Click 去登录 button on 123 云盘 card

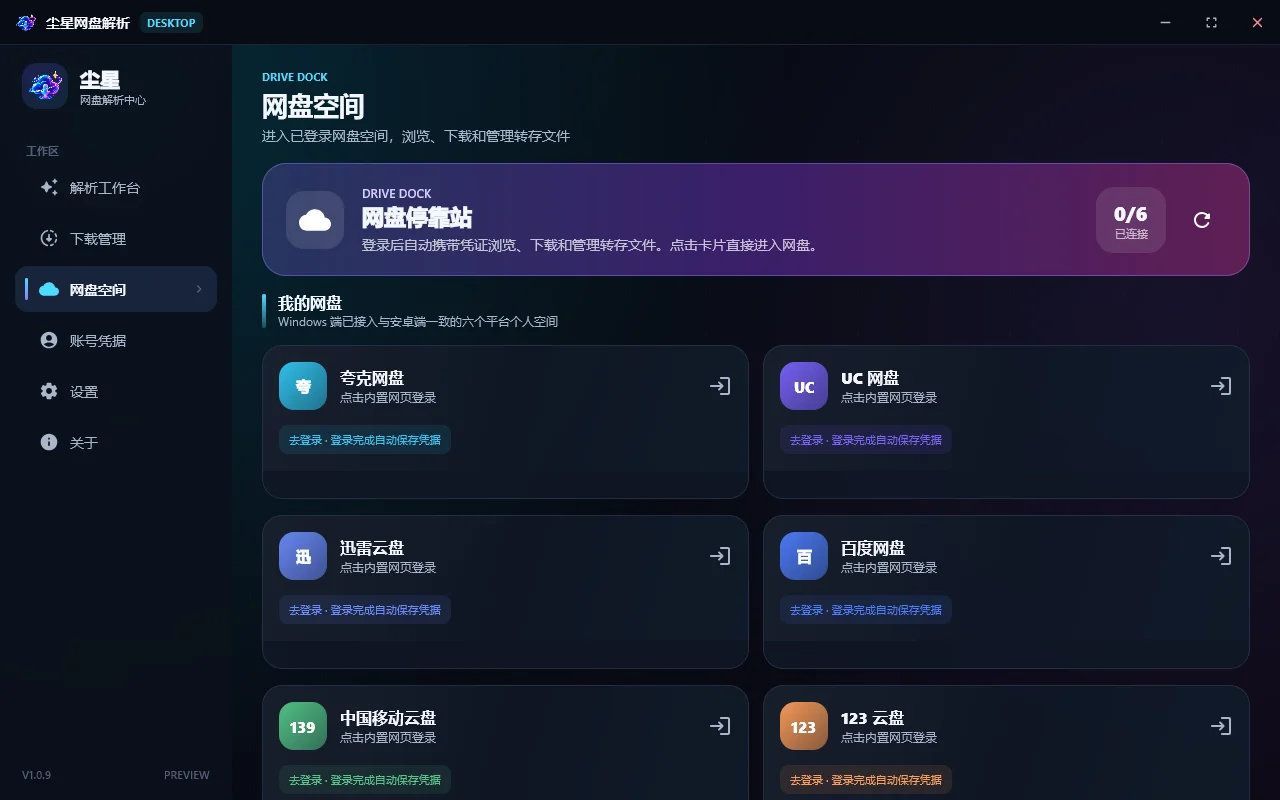click(866, 780)
